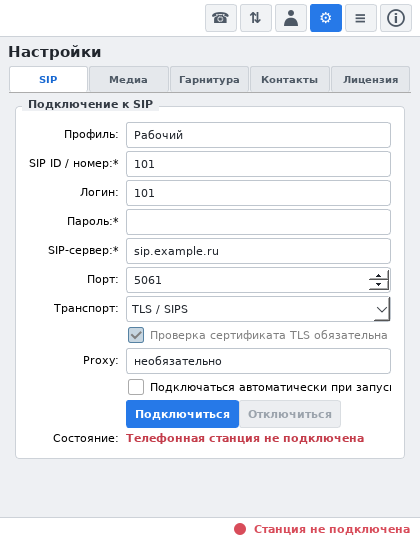Image resolution: width=420 pixels, height=540 pixels.
Task: Open the contacts person icon
Action: click(291, 18)
